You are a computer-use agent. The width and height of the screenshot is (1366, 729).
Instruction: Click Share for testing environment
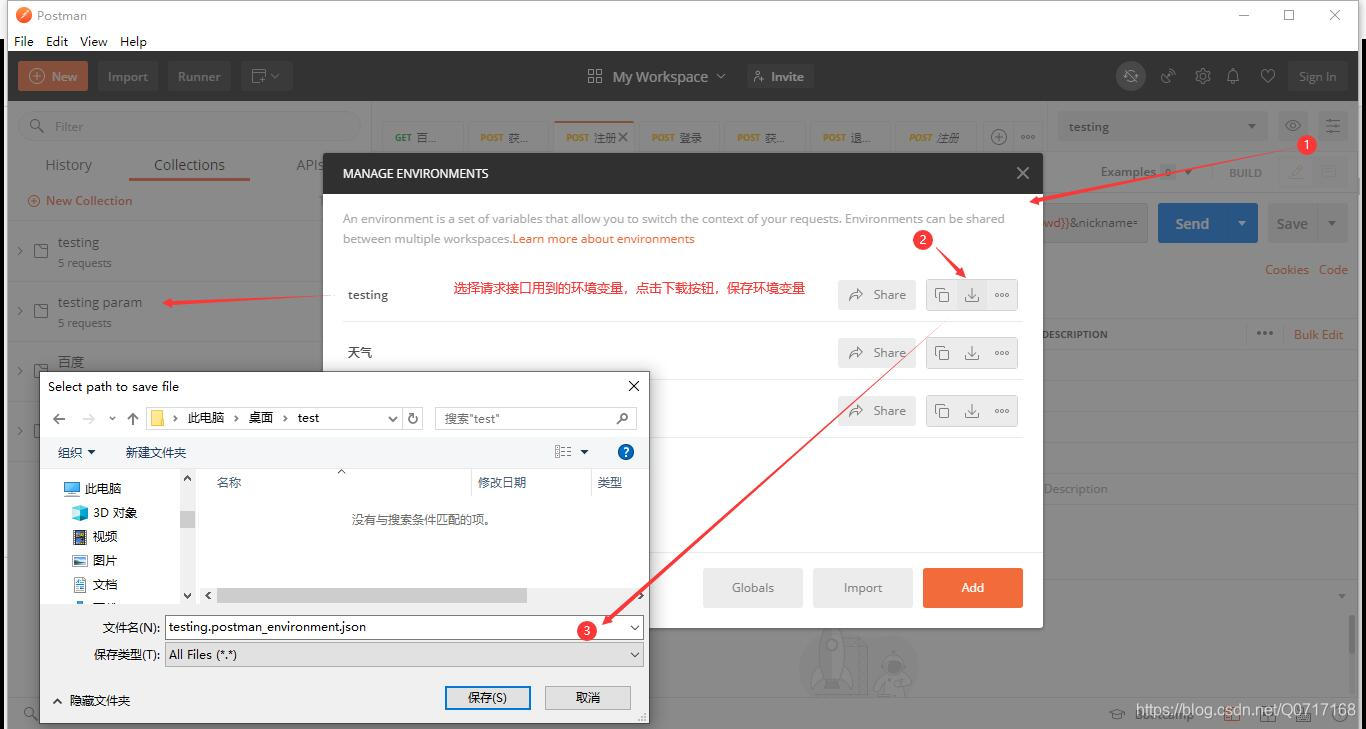(877, 295)
